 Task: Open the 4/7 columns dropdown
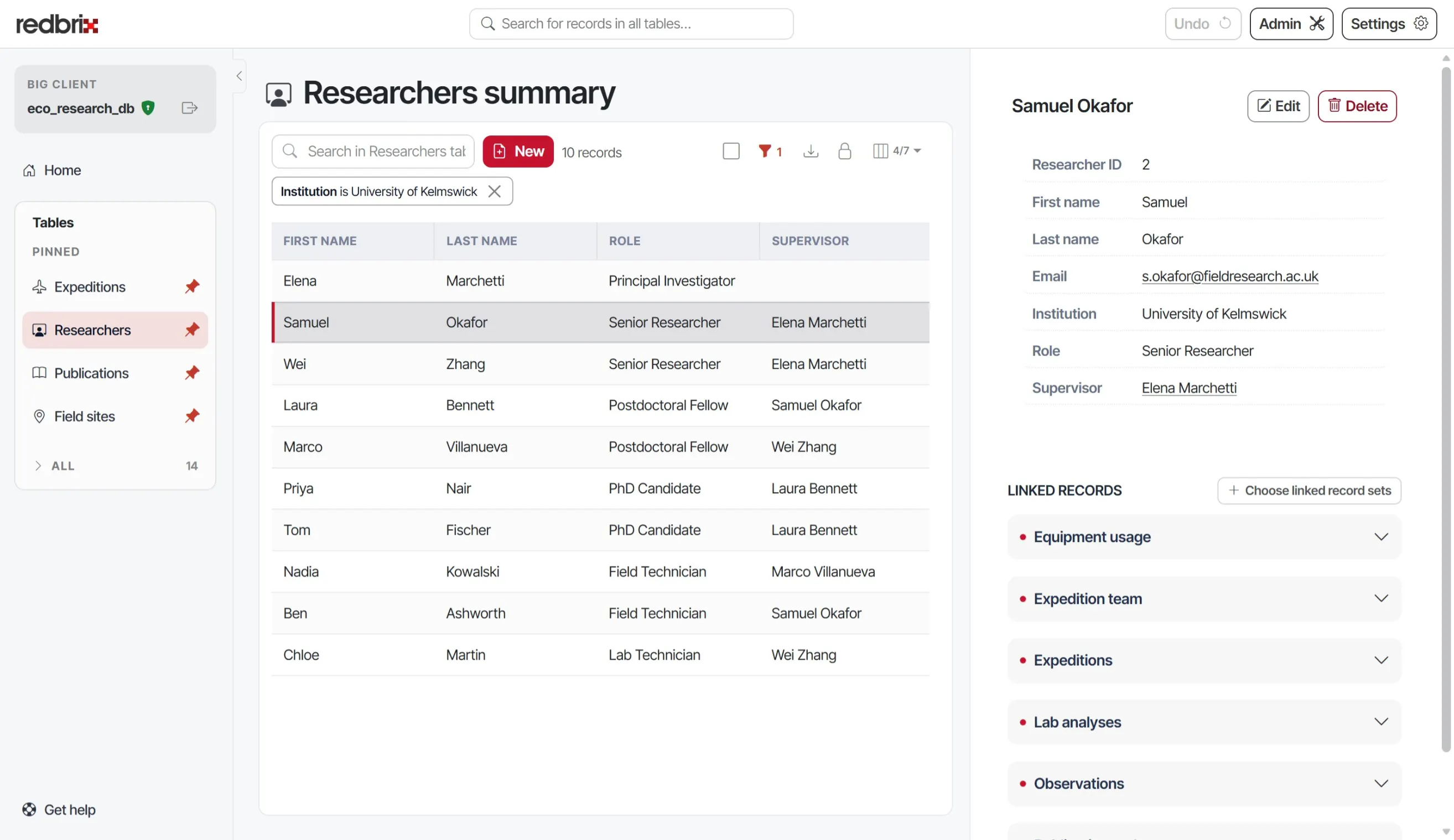point(897,151)
